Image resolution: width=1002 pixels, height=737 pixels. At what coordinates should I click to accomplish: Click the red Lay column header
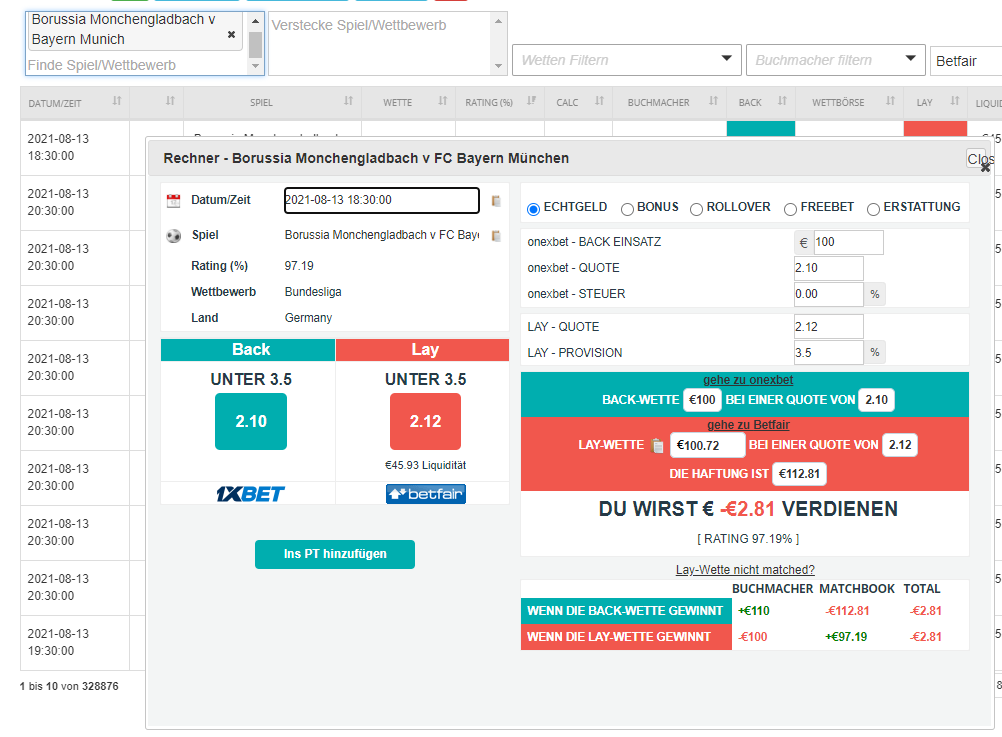click(x=422, y=350)
